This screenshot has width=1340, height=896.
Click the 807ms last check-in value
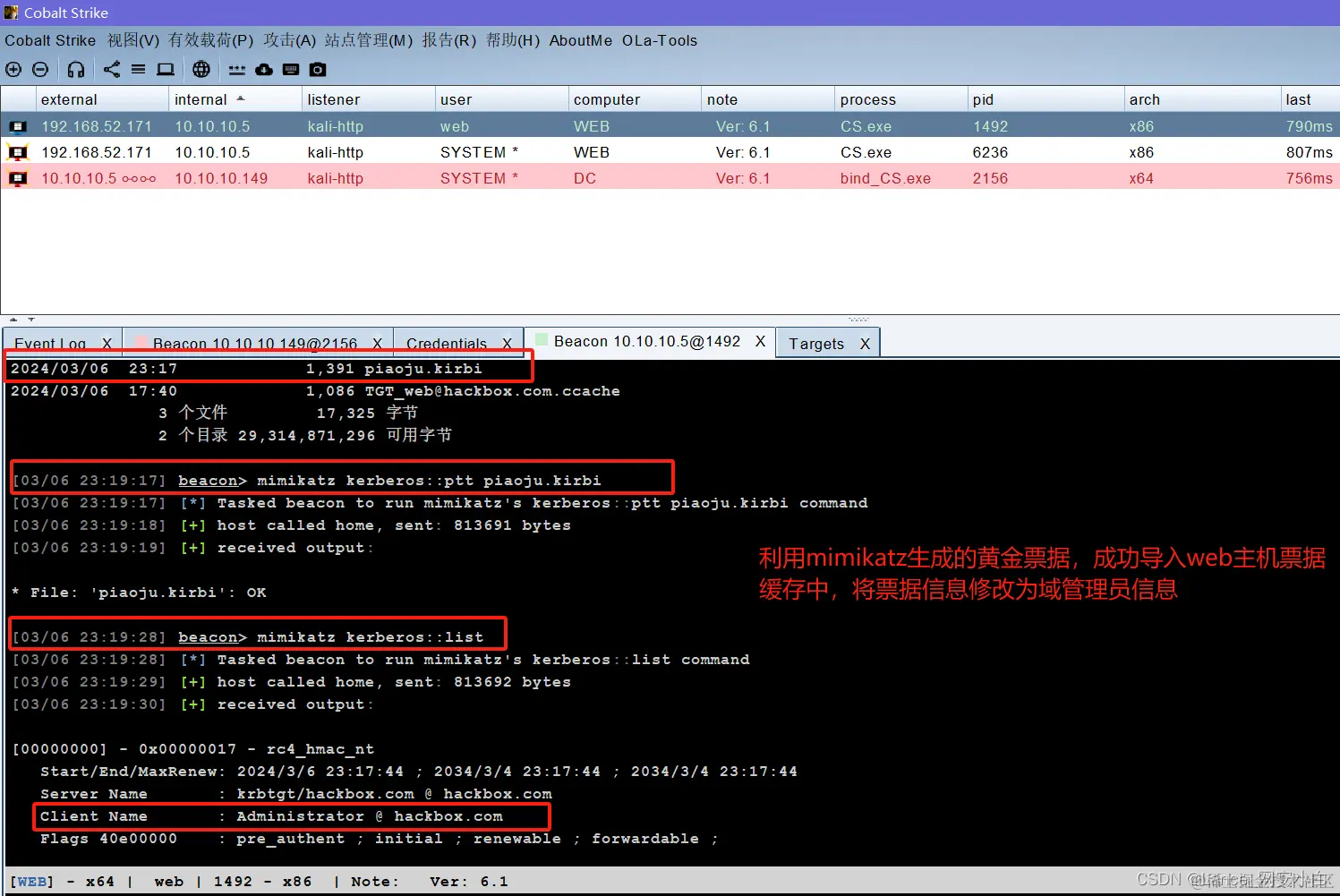coord(1309,152)
